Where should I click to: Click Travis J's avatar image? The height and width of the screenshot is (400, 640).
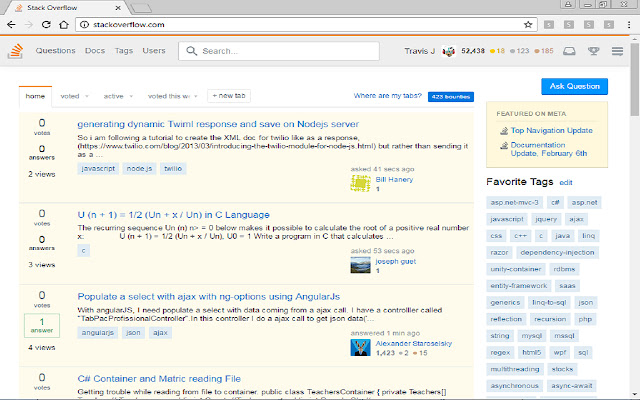(x=448, y=51)
